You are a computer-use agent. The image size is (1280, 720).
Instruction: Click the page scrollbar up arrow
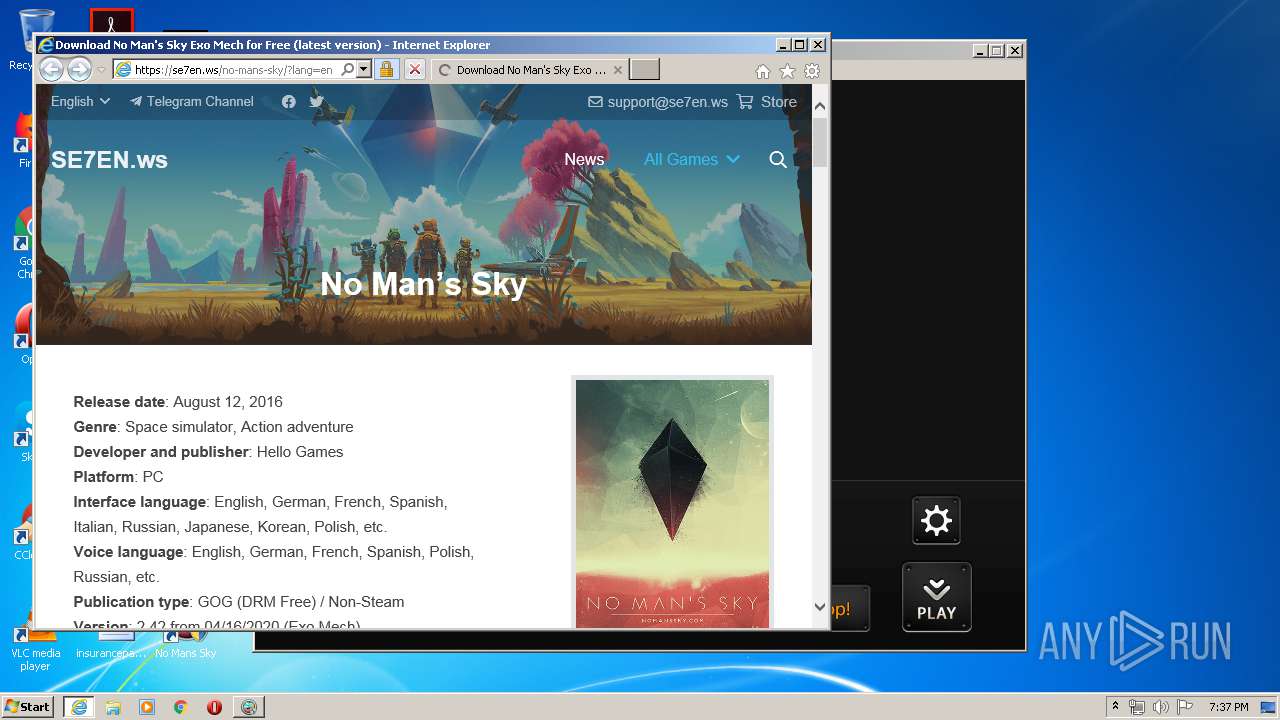[x=820, y=106]
